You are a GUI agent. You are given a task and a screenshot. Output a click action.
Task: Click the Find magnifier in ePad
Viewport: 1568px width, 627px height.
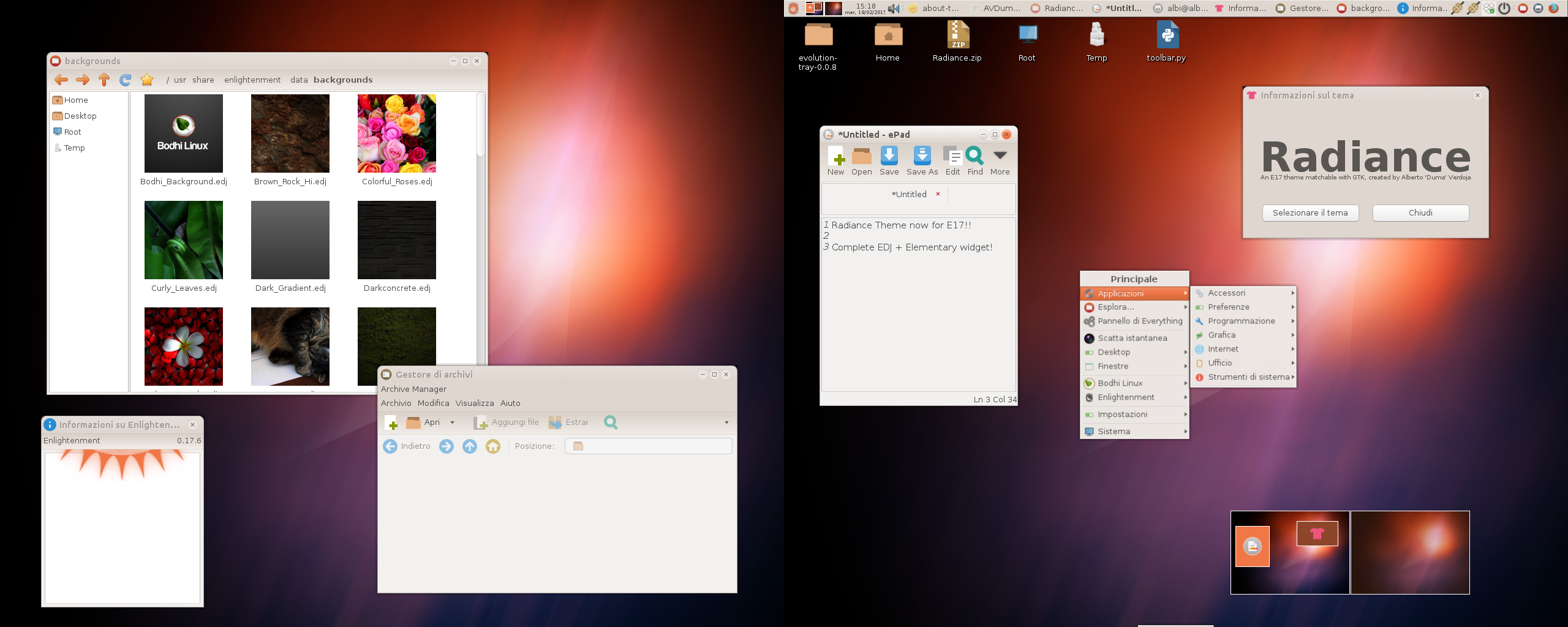pos(975,156)
